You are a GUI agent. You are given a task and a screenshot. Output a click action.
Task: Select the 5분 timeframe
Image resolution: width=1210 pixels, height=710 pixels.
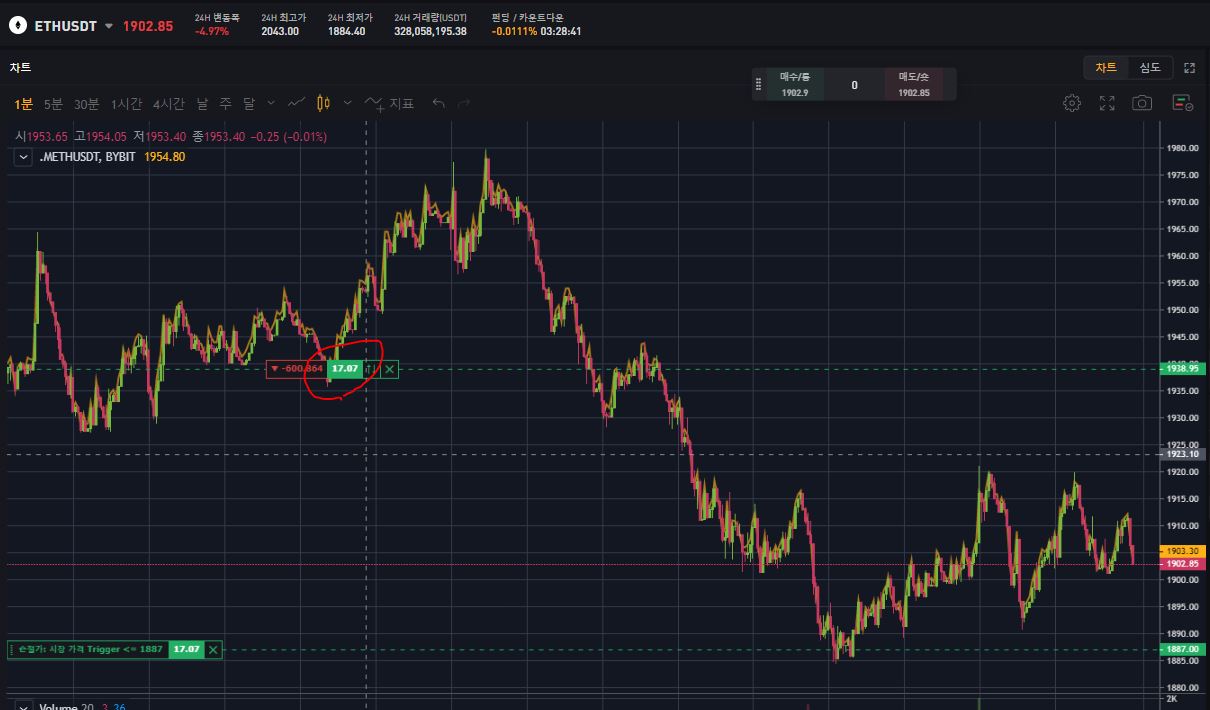click(x=53, y=103)
